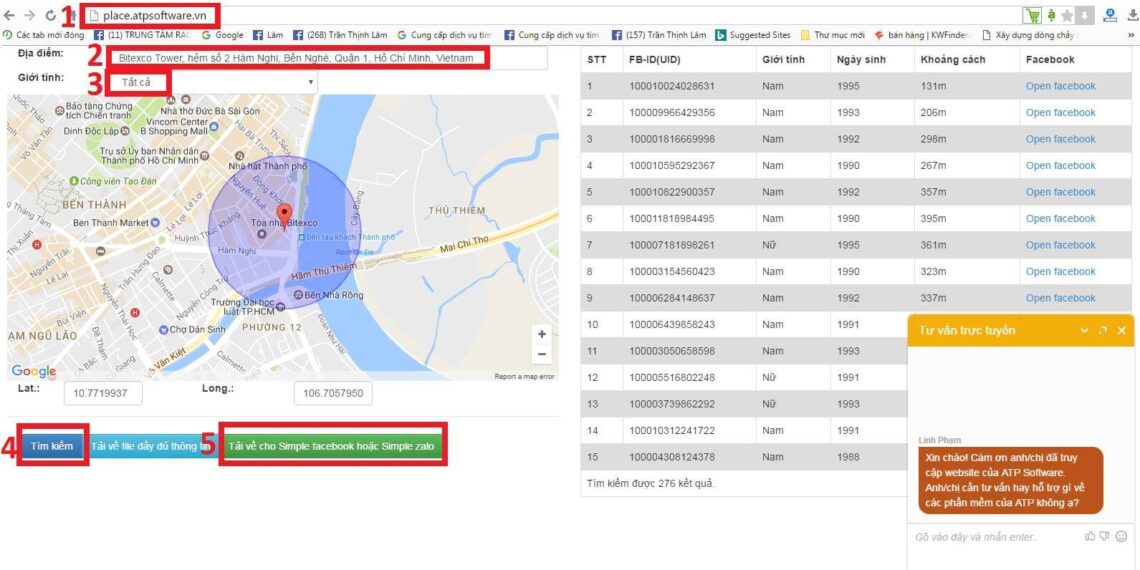1140x570 pixels.
Task: Open facebook link for row 5
Action: [x=1060, y=192]
